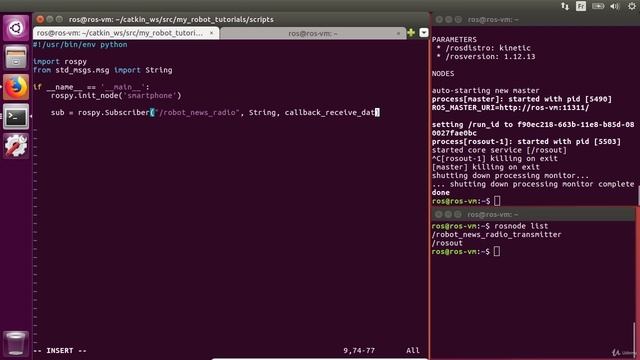Screen dimensions: 640x360
Task: Click 'process[master]: started with pid [5490]' line
Action: (x=522, y=99)
